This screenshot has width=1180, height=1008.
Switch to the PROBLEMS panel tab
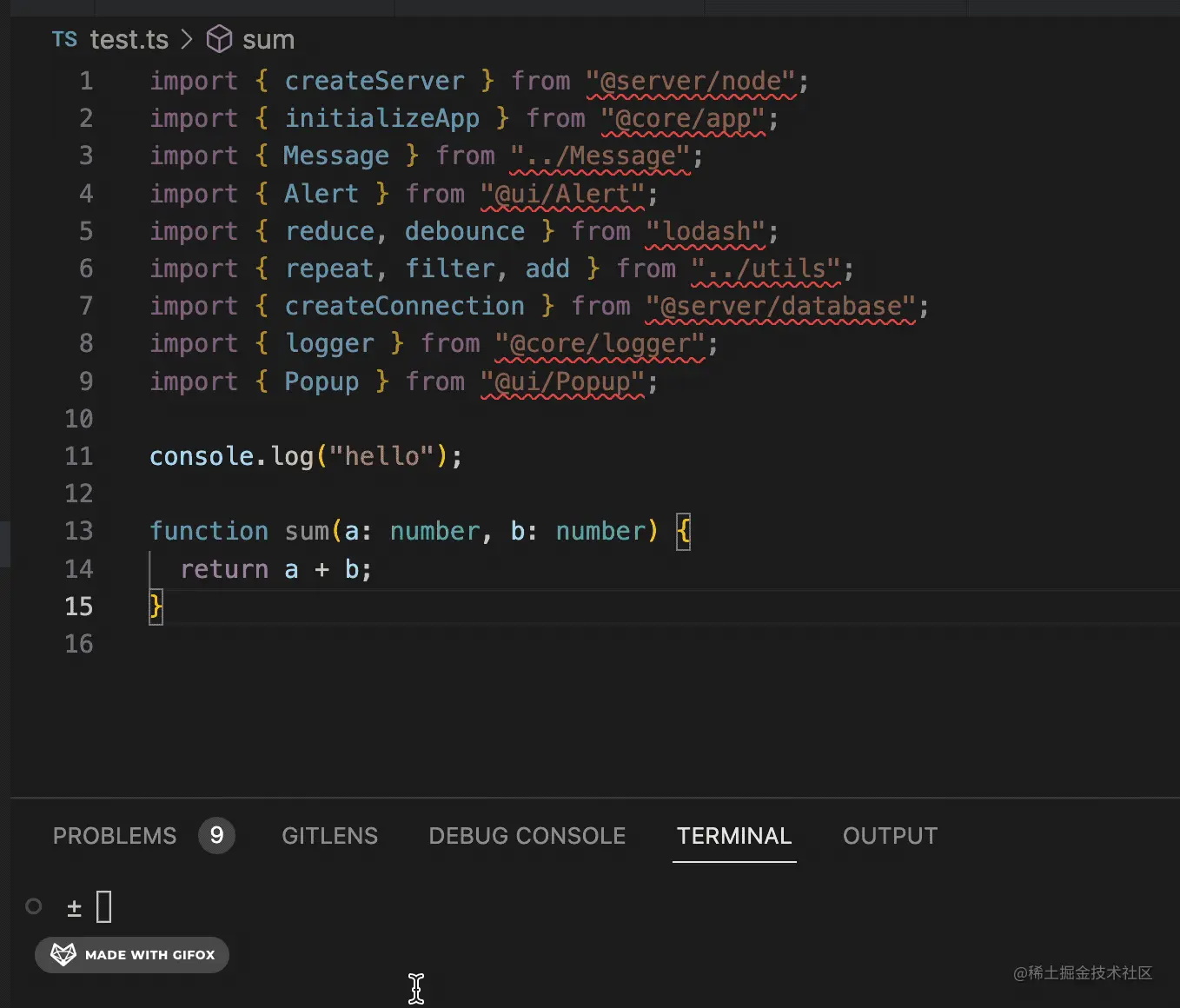pyautogui.click(x=115, y=836)
